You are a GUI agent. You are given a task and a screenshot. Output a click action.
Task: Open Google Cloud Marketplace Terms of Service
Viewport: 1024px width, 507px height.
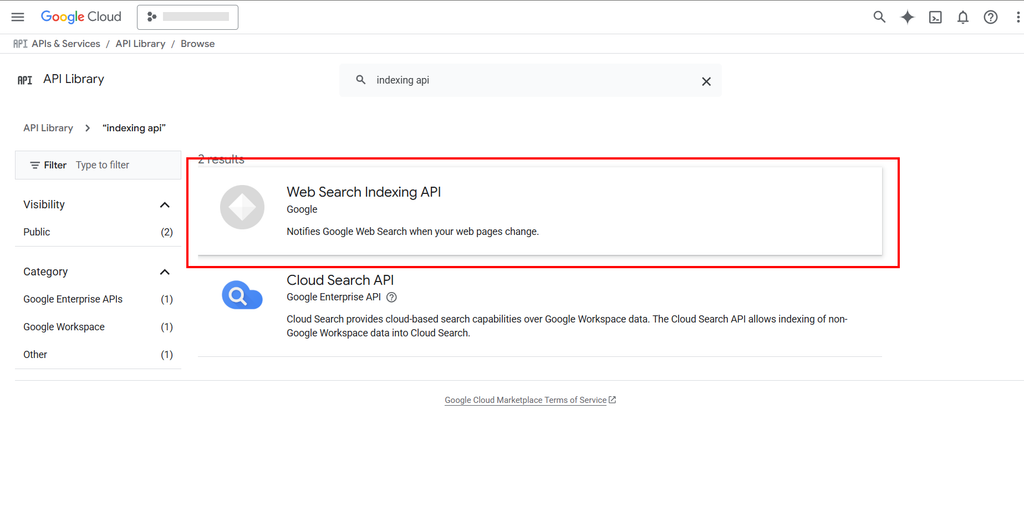(526, 401)
